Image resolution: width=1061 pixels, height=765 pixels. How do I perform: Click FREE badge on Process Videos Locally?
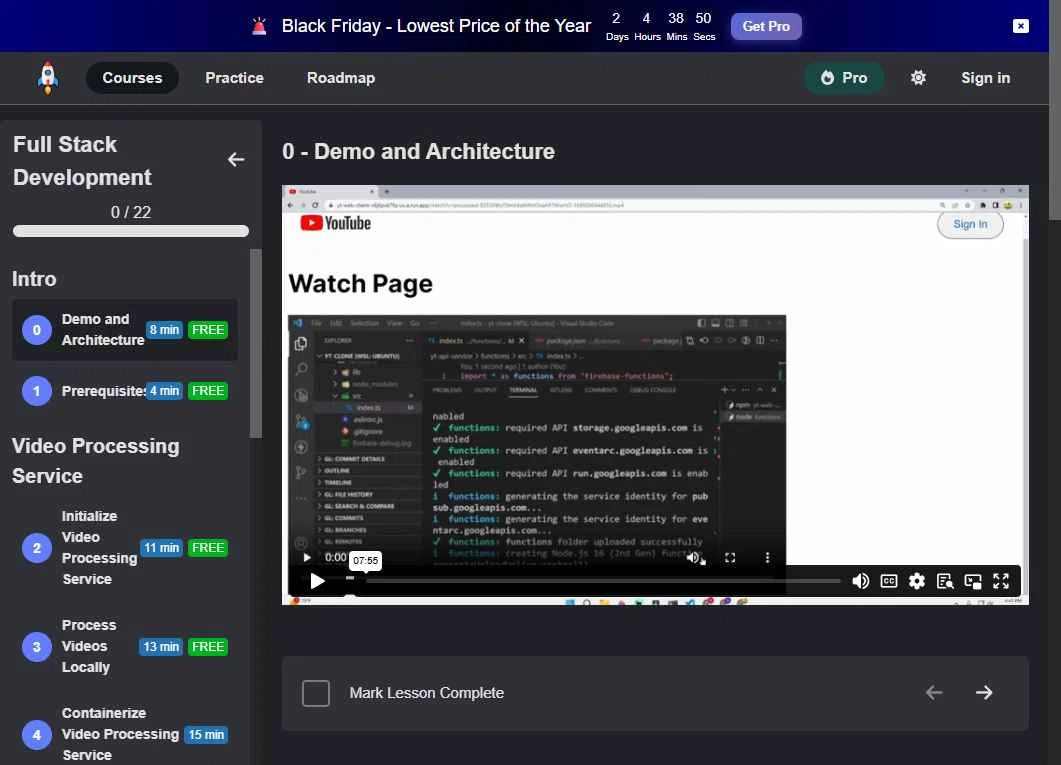click(x=208, y=647)
